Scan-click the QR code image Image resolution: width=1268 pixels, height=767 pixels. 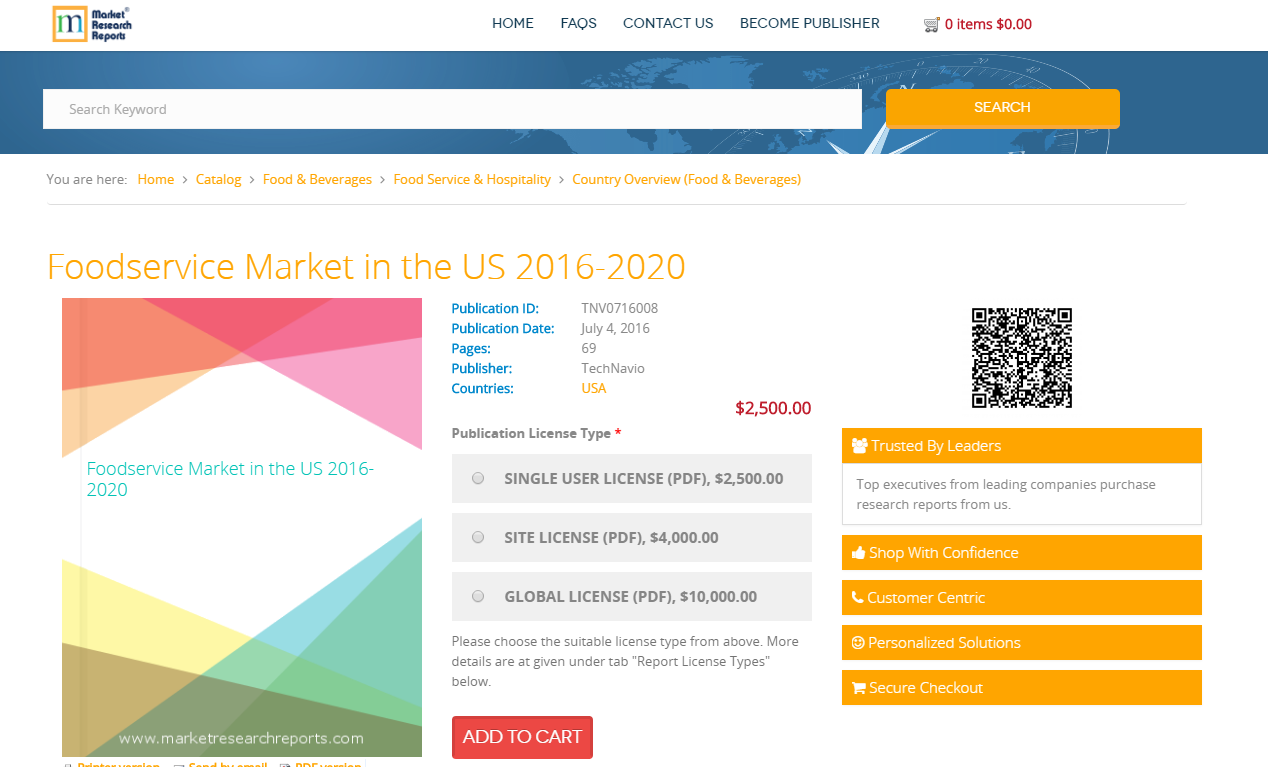point(1021,357)
